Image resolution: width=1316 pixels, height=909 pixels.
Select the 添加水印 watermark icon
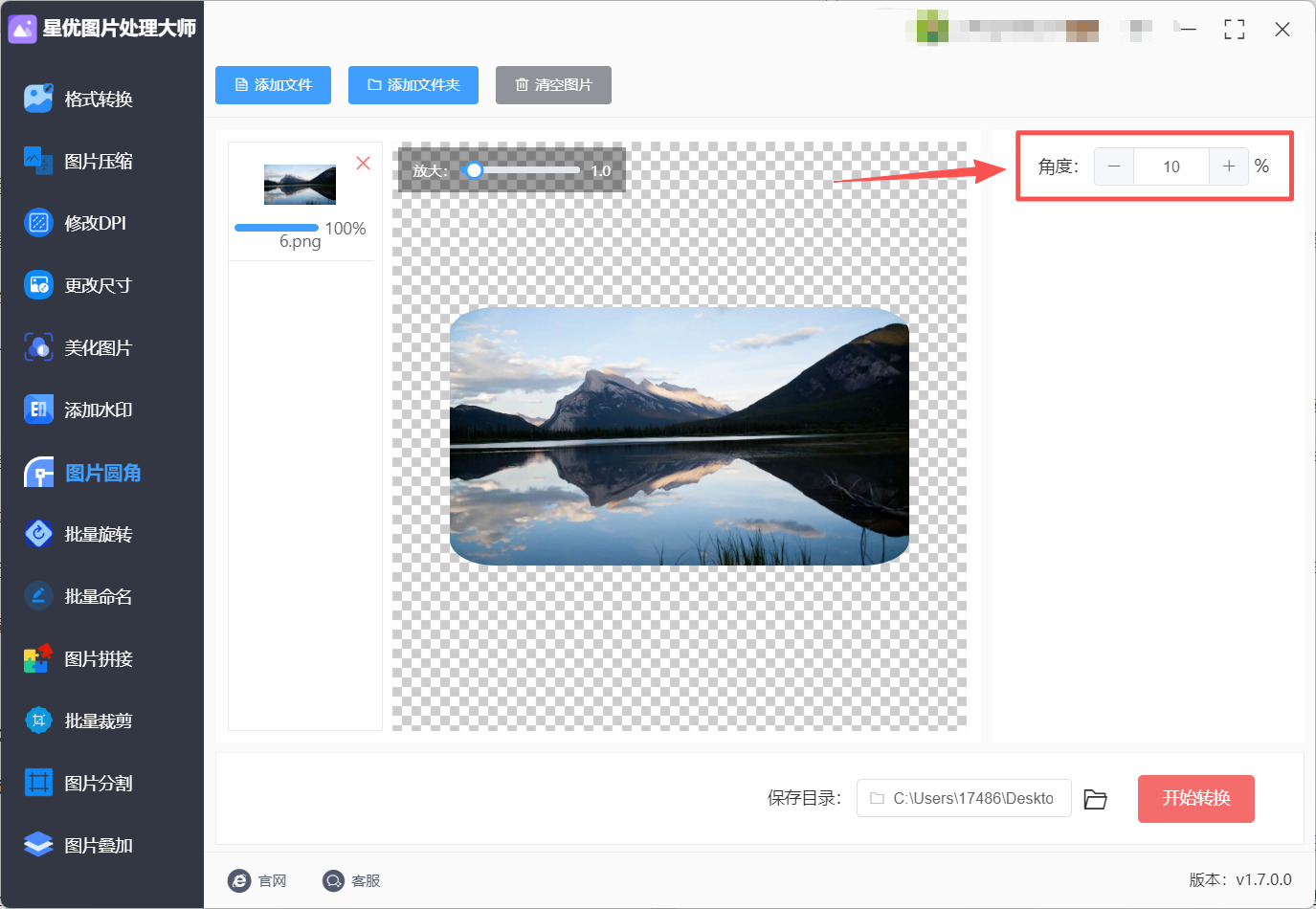(x=38, y=410)
